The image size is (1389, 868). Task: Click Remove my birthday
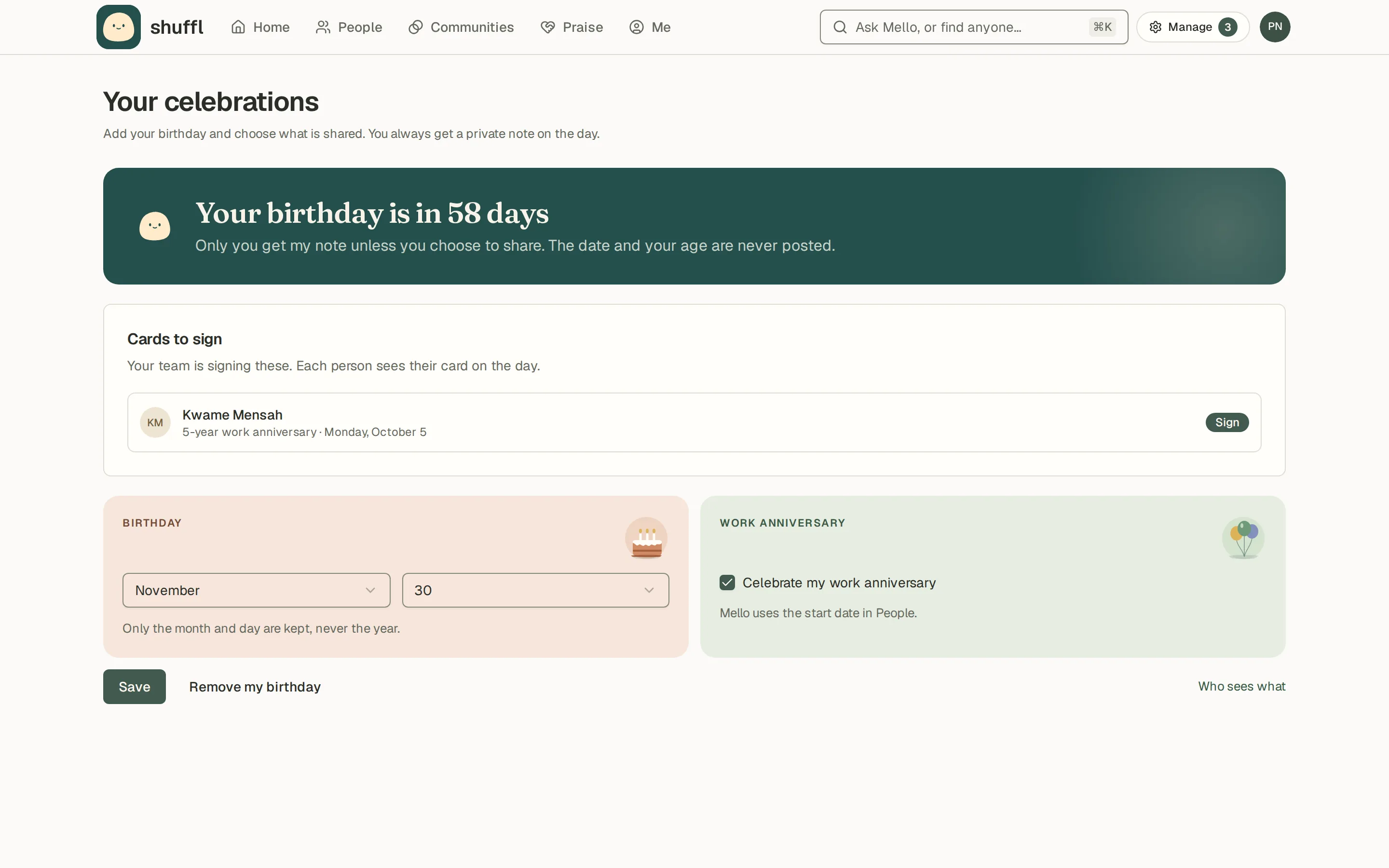255,687
